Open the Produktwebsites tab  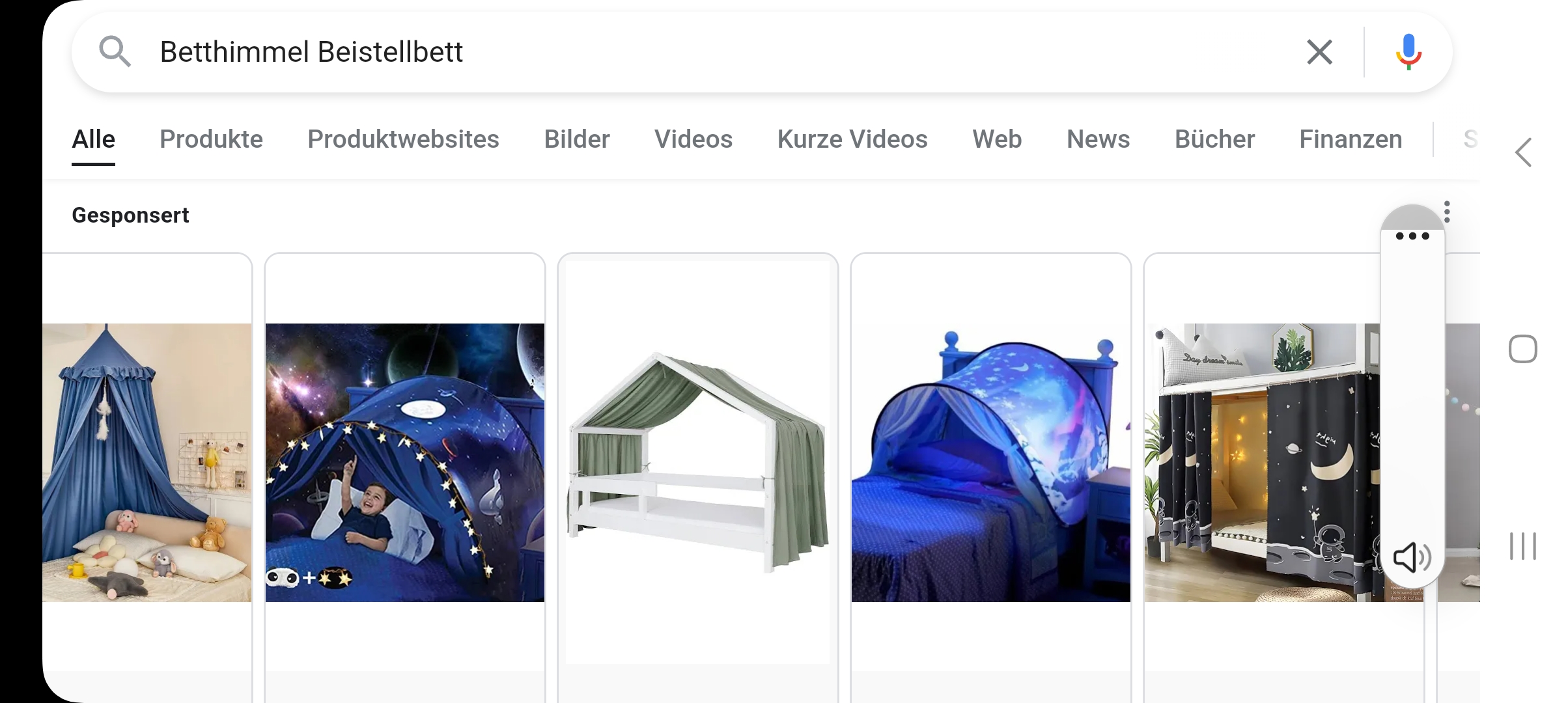click(x=403, y=139)
